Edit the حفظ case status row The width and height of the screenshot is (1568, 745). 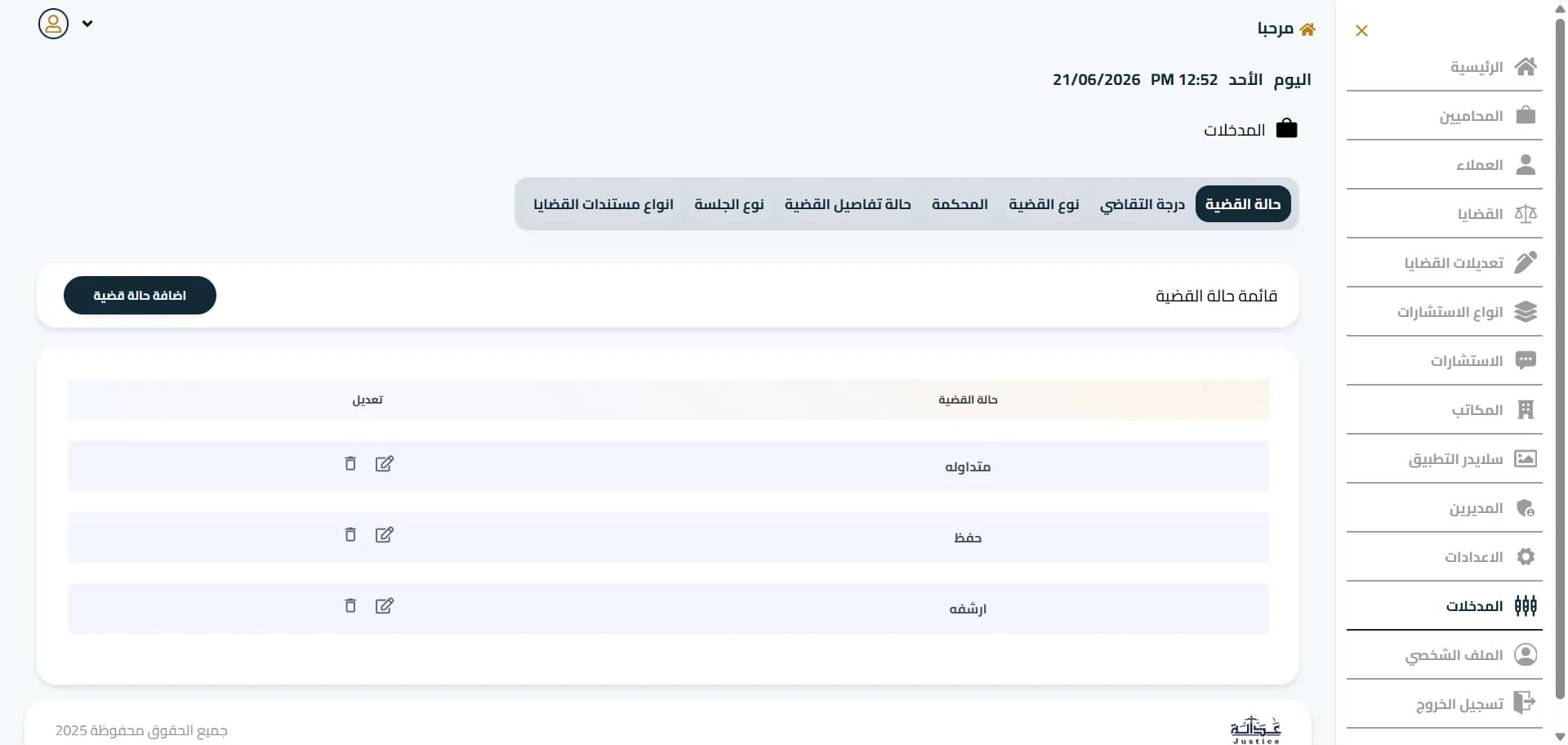385,535
